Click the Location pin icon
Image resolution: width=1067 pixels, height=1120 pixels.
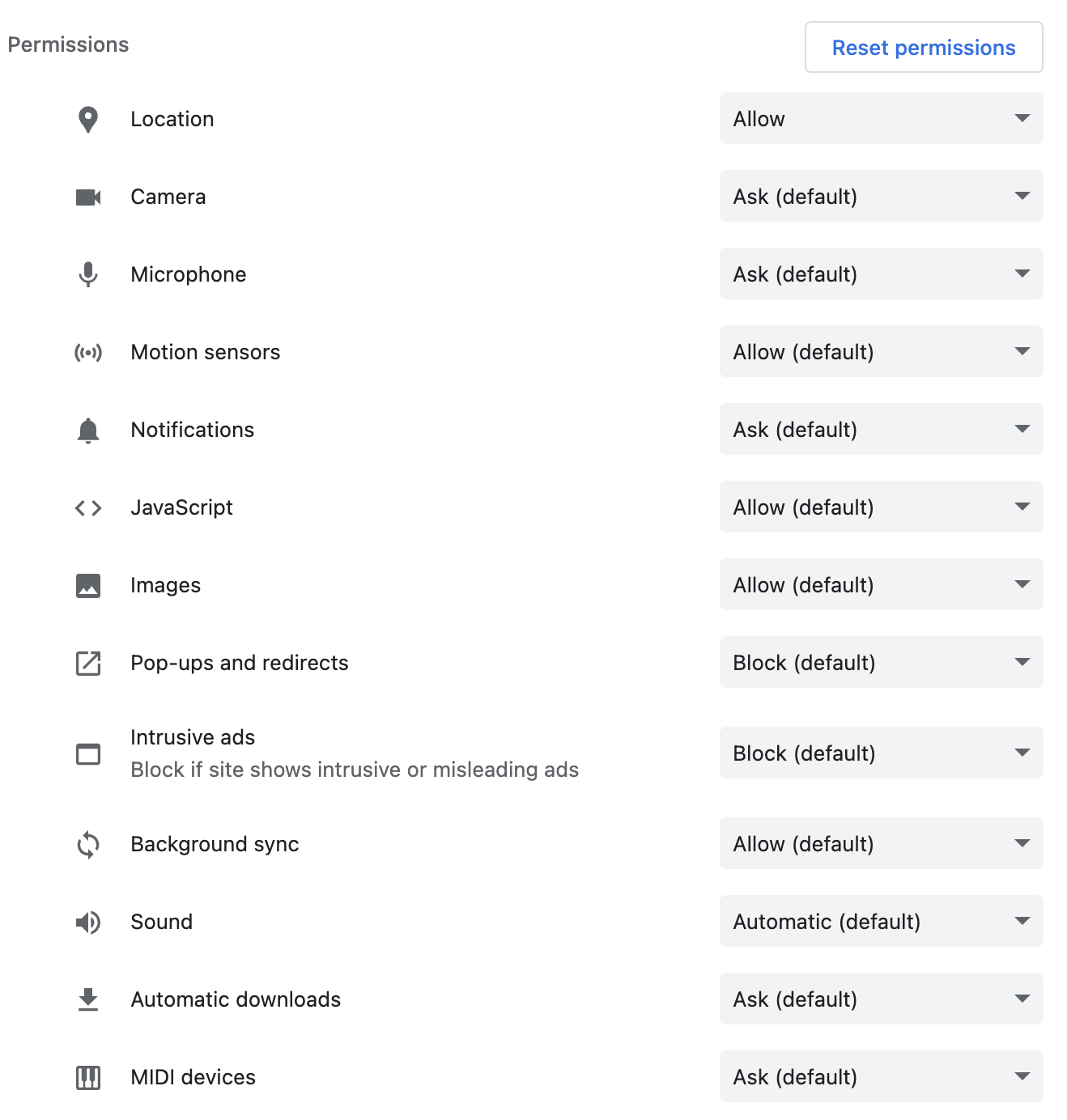(88, 119)
